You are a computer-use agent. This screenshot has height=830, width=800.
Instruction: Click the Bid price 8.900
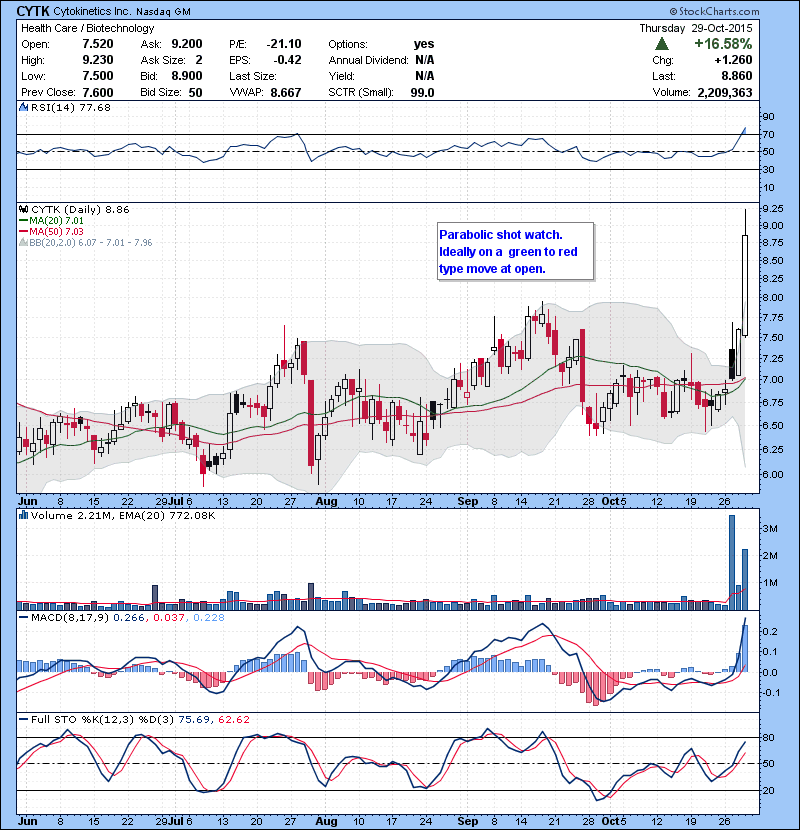coord(186,76)
